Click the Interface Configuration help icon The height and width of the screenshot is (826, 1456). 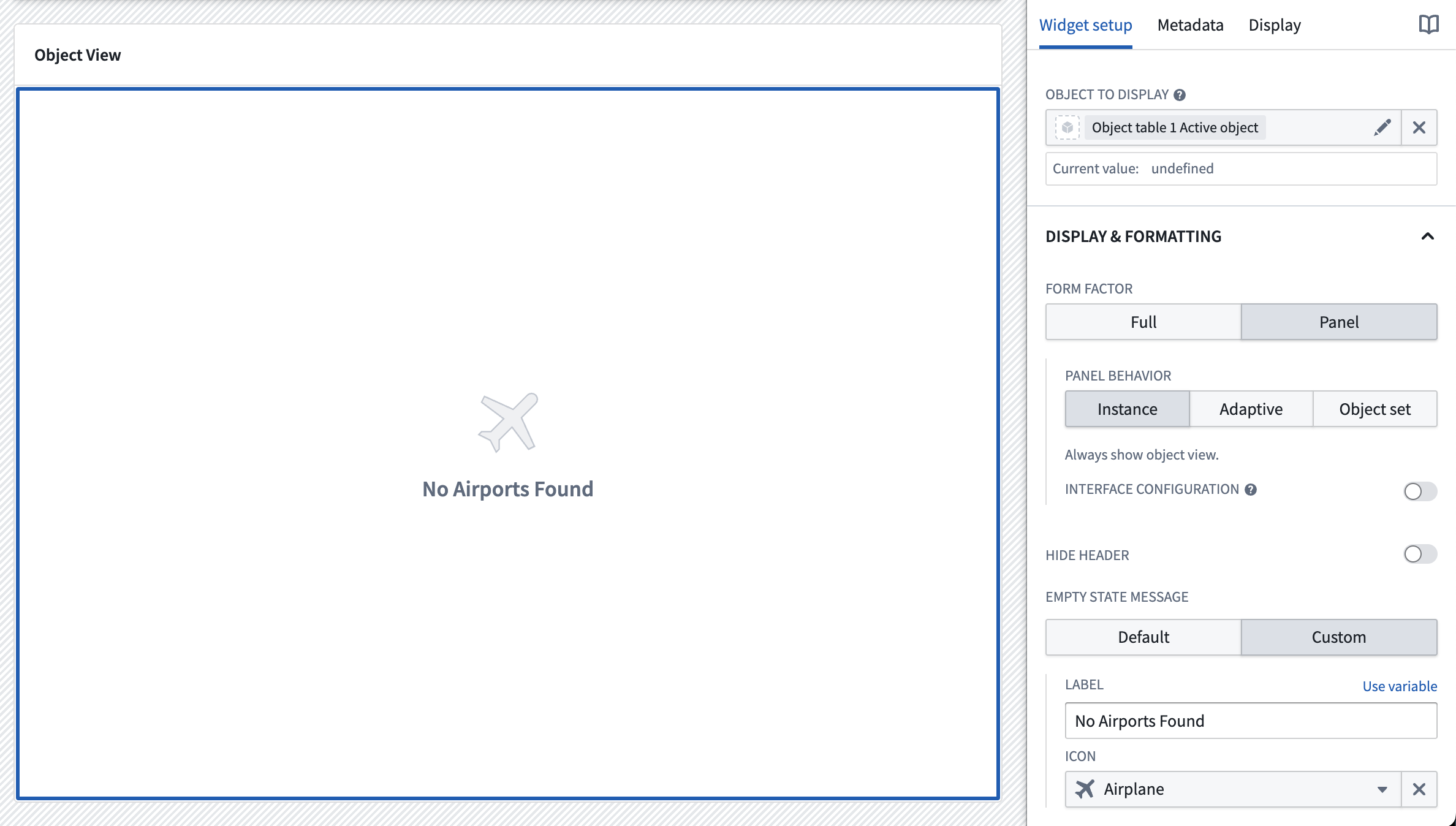click(1252, 490)
